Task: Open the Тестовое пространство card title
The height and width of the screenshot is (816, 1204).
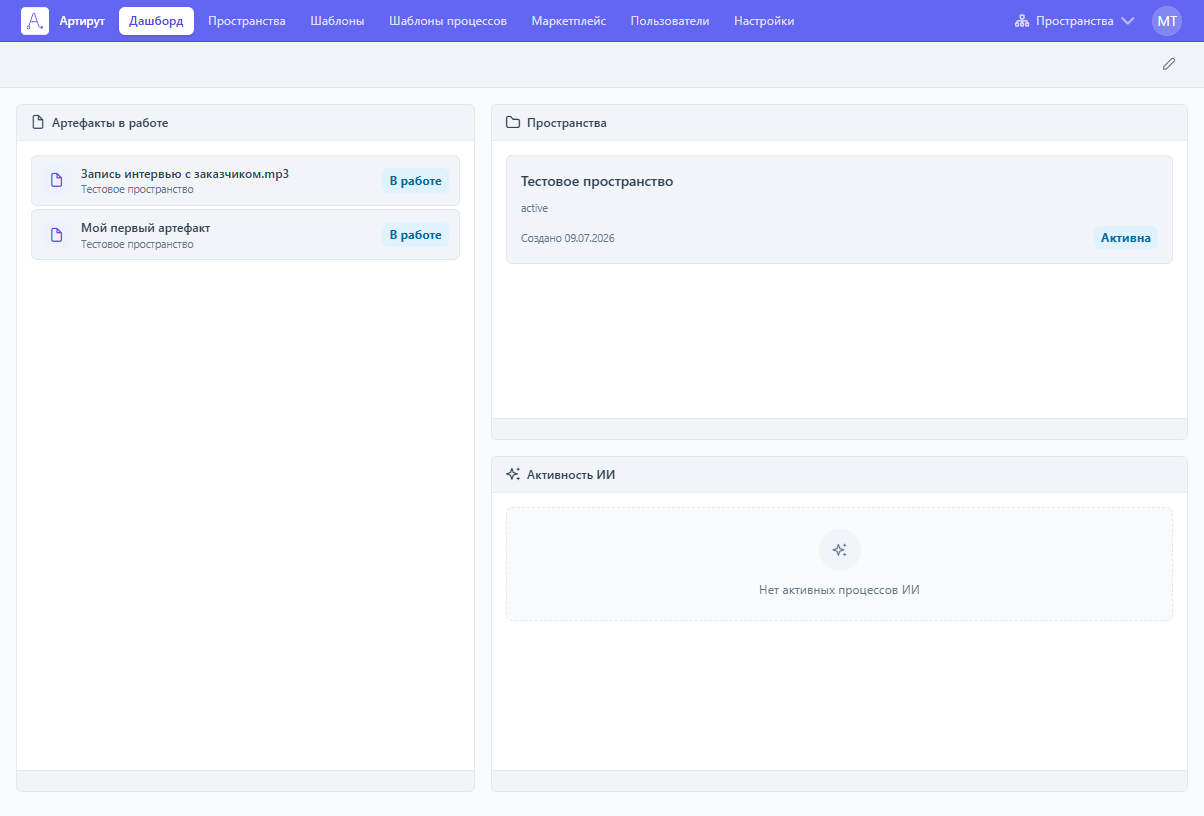Action: 597,182
